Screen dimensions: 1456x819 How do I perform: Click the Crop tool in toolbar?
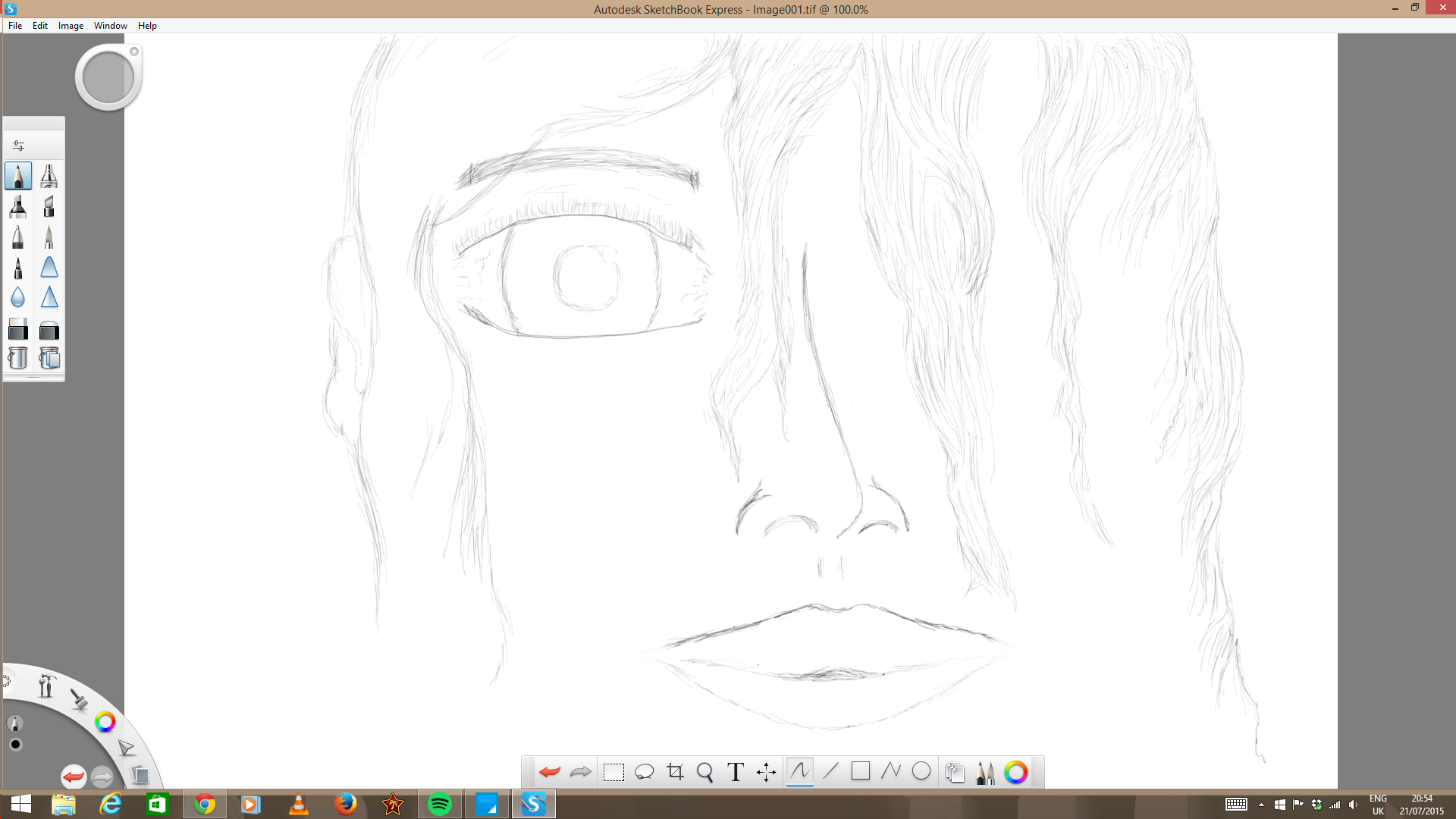click(675, 772)
